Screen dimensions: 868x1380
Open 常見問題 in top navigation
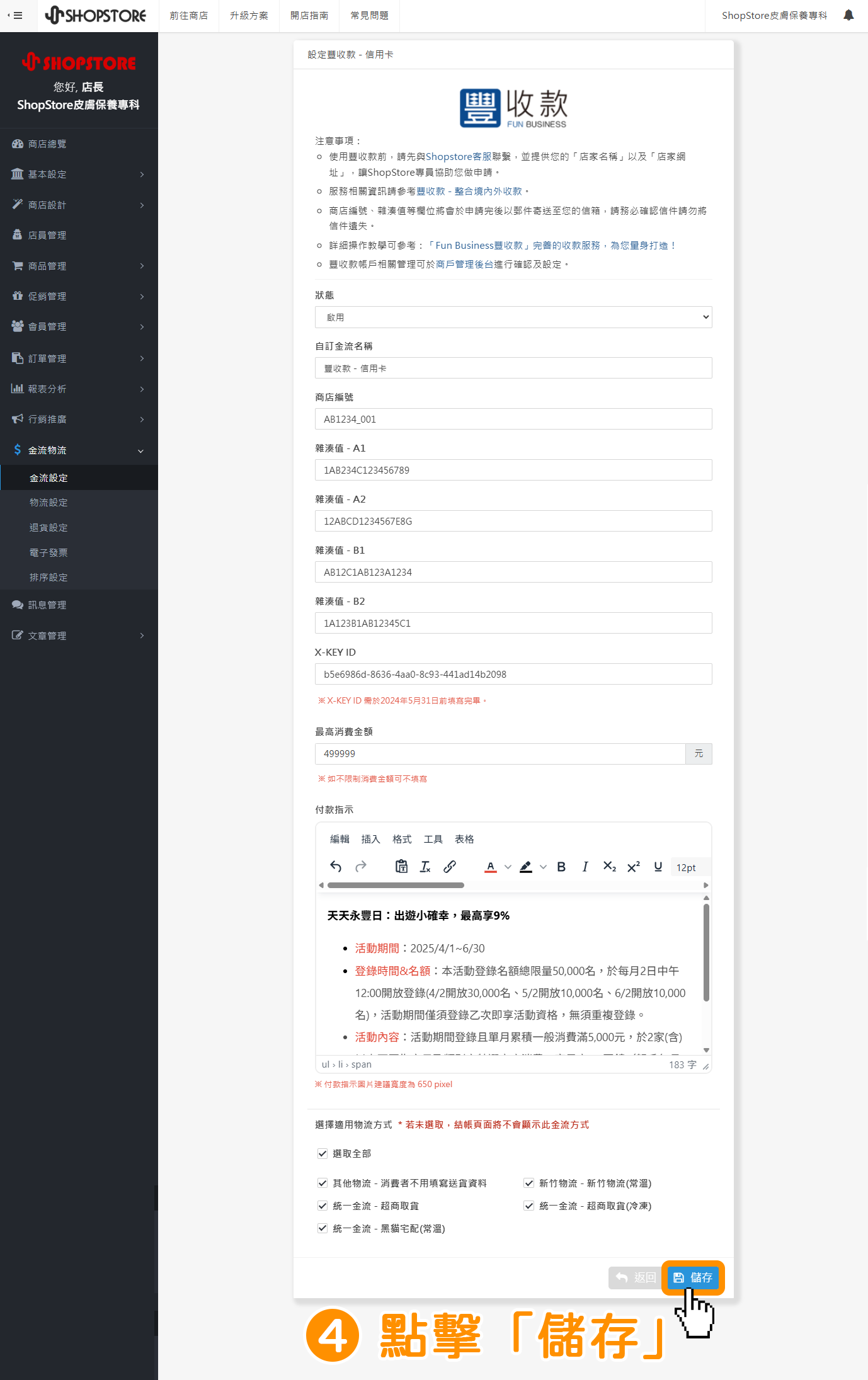(370, 16)
